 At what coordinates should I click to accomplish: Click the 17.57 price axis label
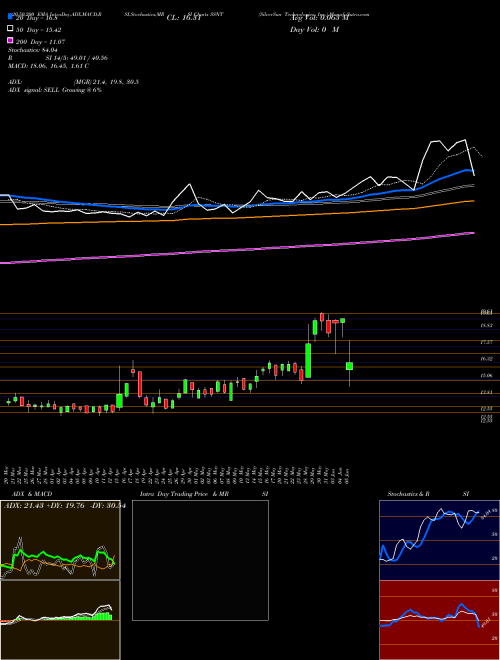click(x=486, y=342)
